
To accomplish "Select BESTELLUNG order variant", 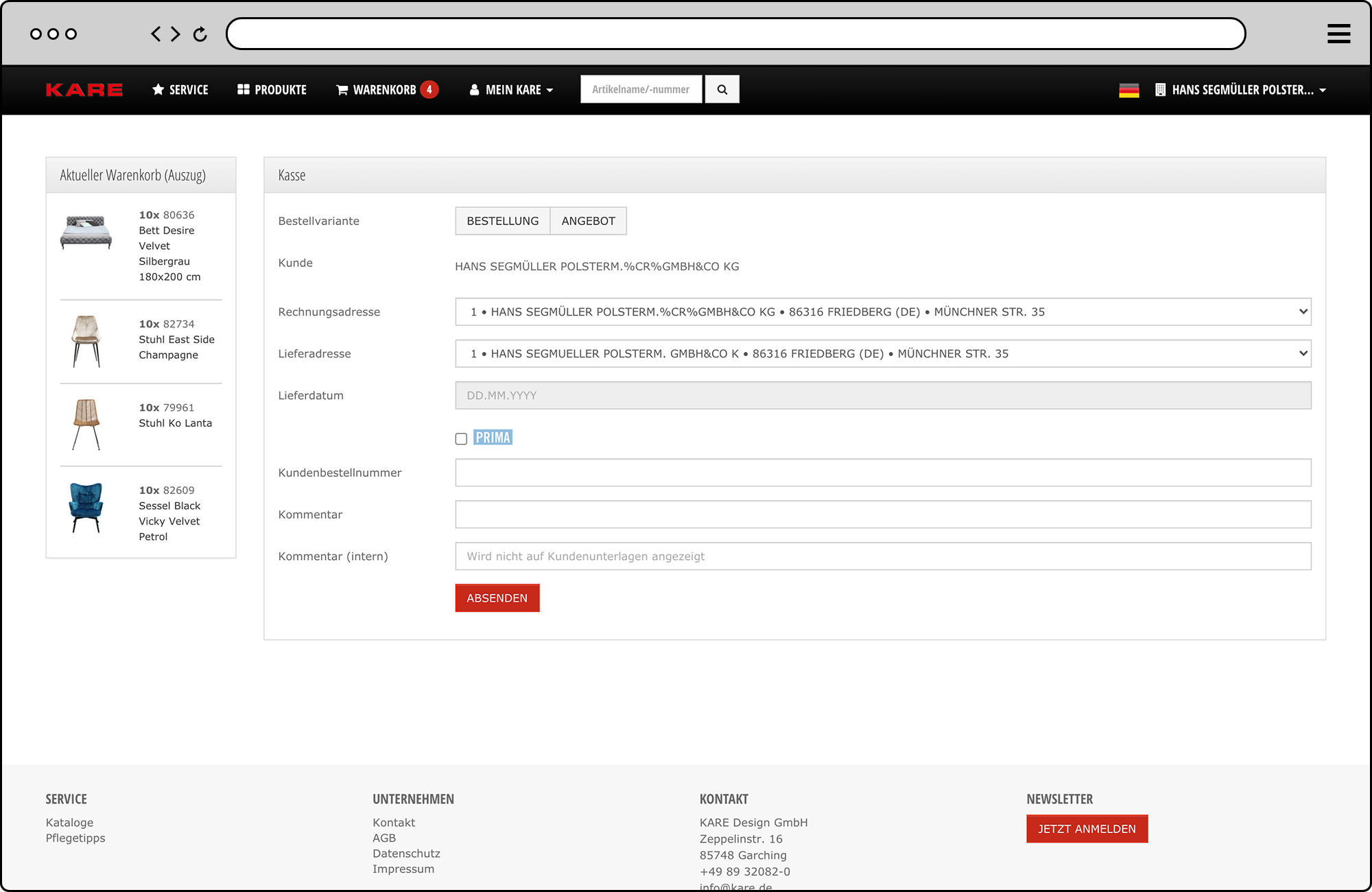I will [x=502, y=221].
